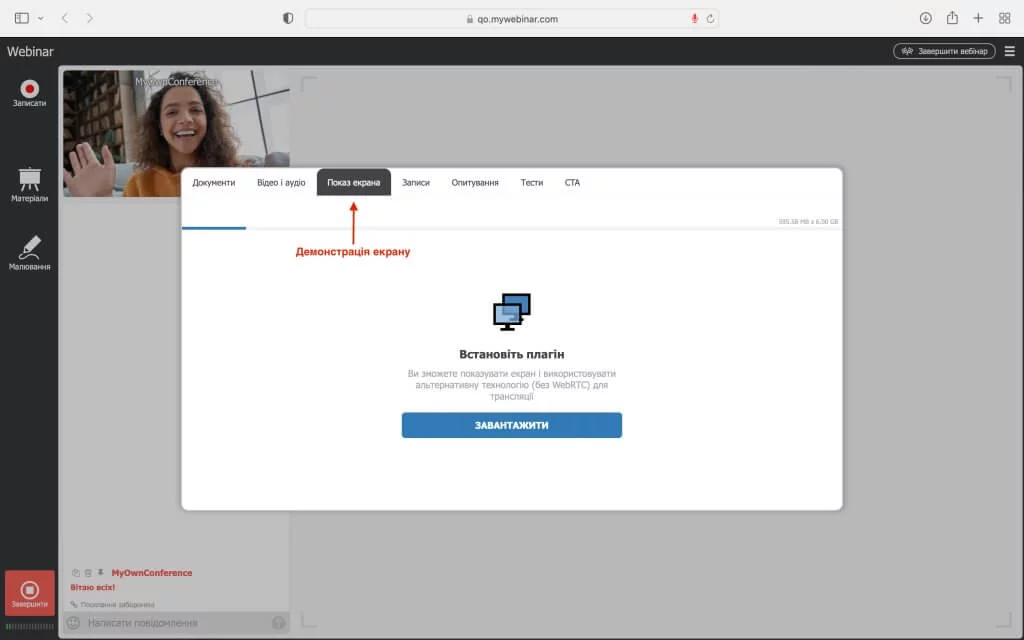Switch to the Документи tab

coord(214,183)
